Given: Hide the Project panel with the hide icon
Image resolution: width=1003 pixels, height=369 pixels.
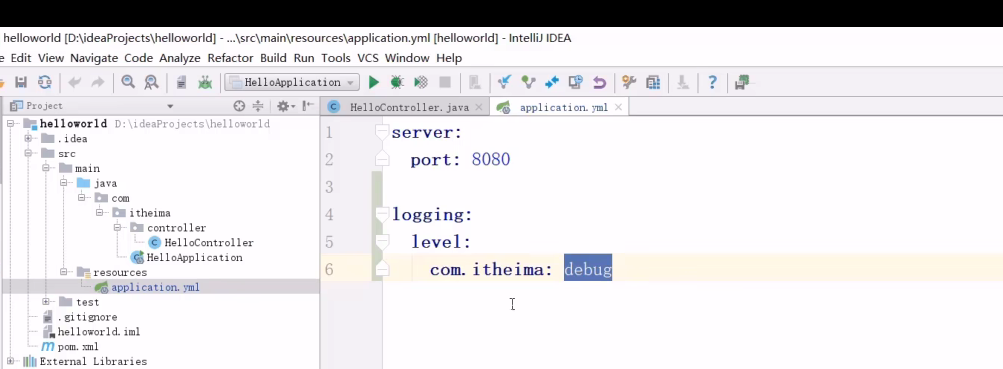Looking at the screenshot, I should click(x=308, y=106).
